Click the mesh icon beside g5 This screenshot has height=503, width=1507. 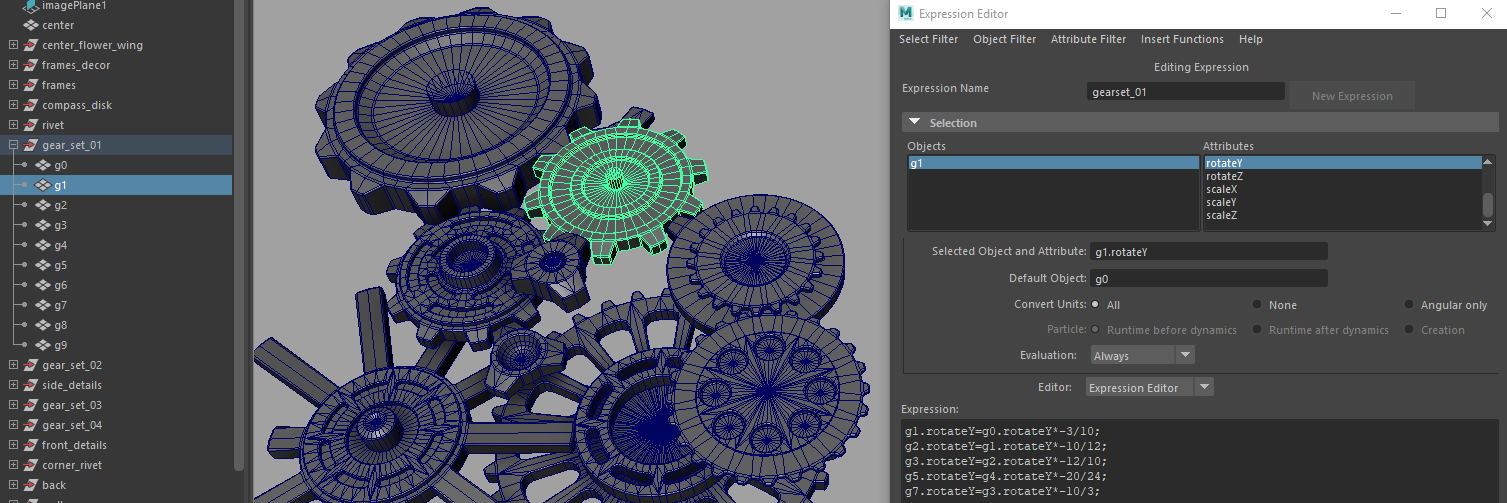[43, 265]
